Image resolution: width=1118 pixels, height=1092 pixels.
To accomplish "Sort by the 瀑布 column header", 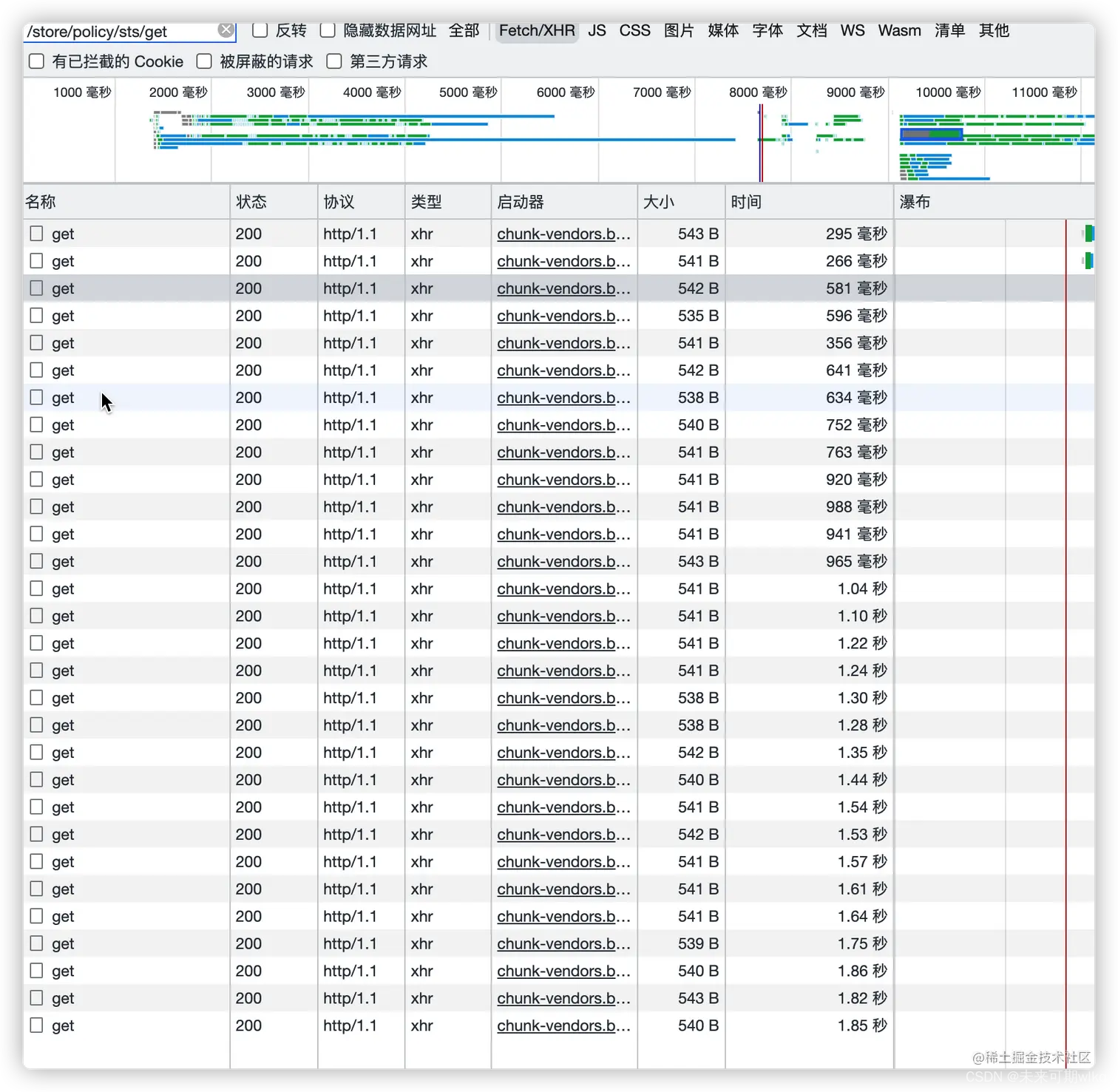I will [995, 202].
